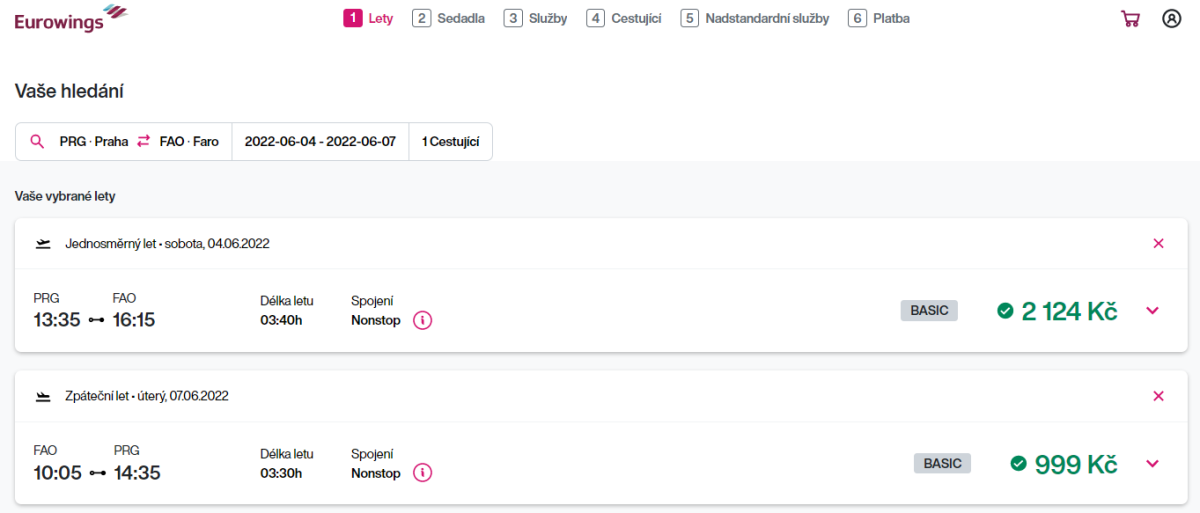1200x513 pixels.
Task: Show connection info for return flight
Action: click(422, 473)
